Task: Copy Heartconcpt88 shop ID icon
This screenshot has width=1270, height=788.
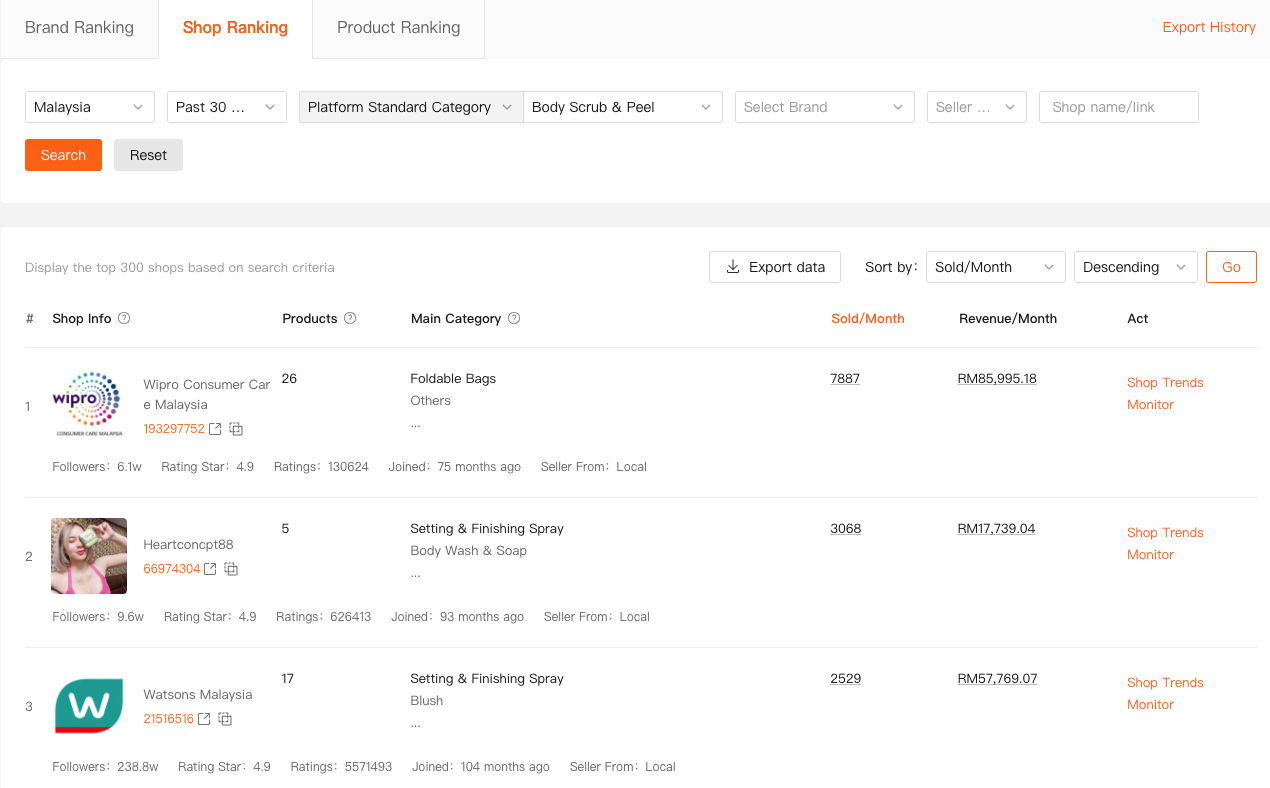Action: [x=231, y=569]
